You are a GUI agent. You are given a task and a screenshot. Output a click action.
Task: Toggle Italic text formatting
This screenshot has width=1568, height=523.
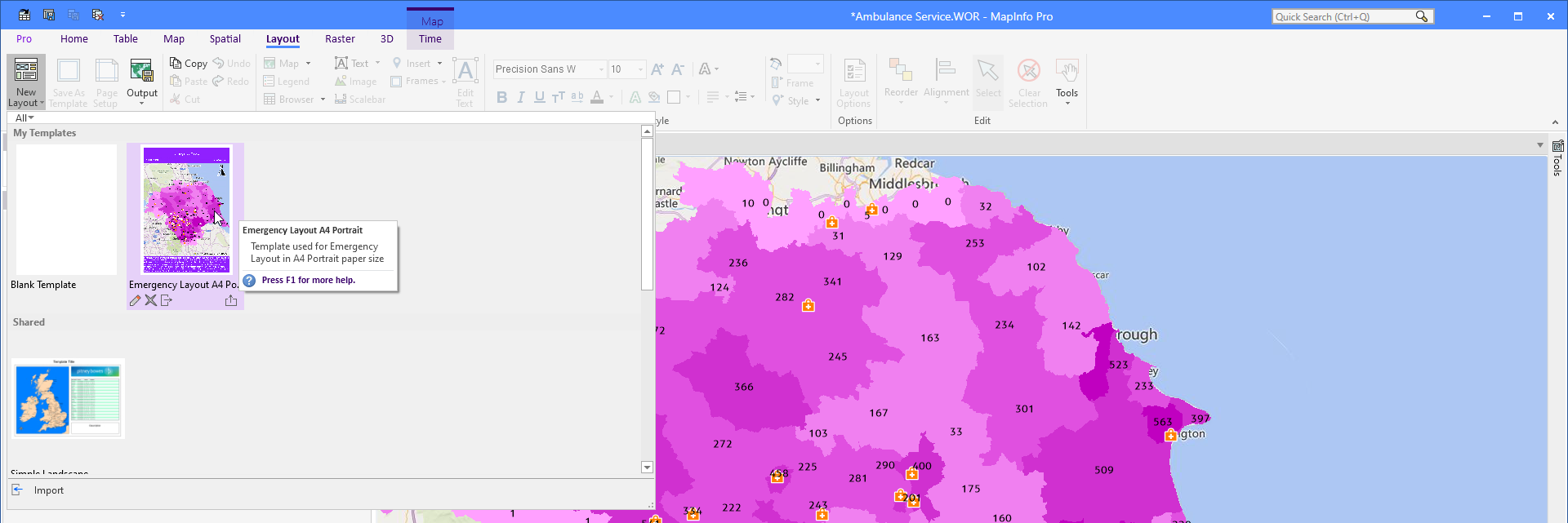pos(520,97)
